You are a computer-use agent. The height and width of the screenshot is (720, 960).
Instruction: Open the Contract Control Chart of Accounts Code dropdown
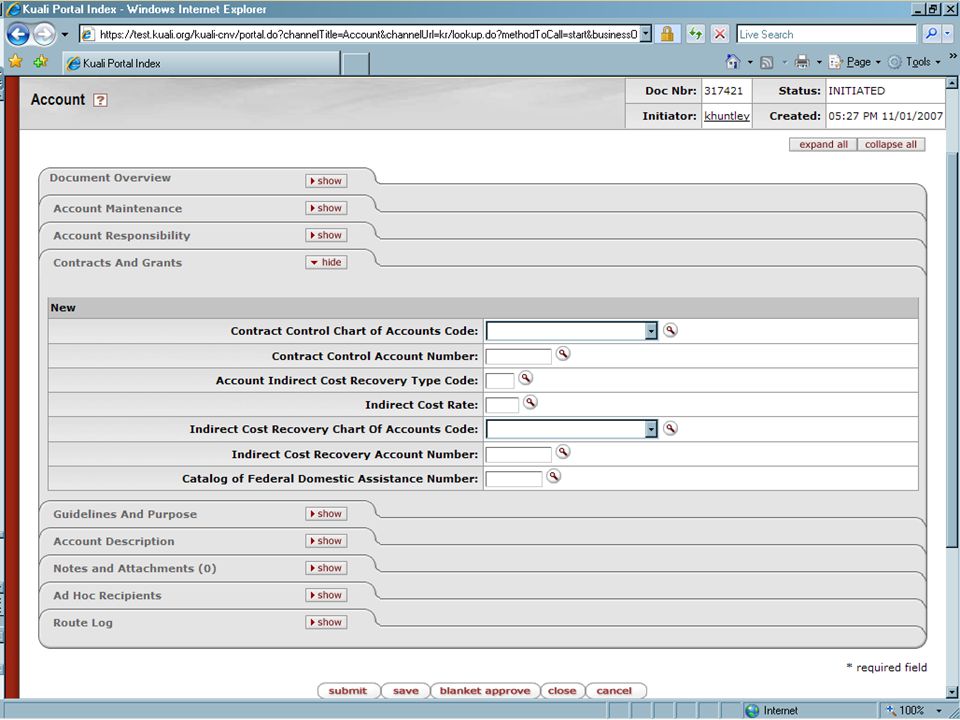click(651, 331)
